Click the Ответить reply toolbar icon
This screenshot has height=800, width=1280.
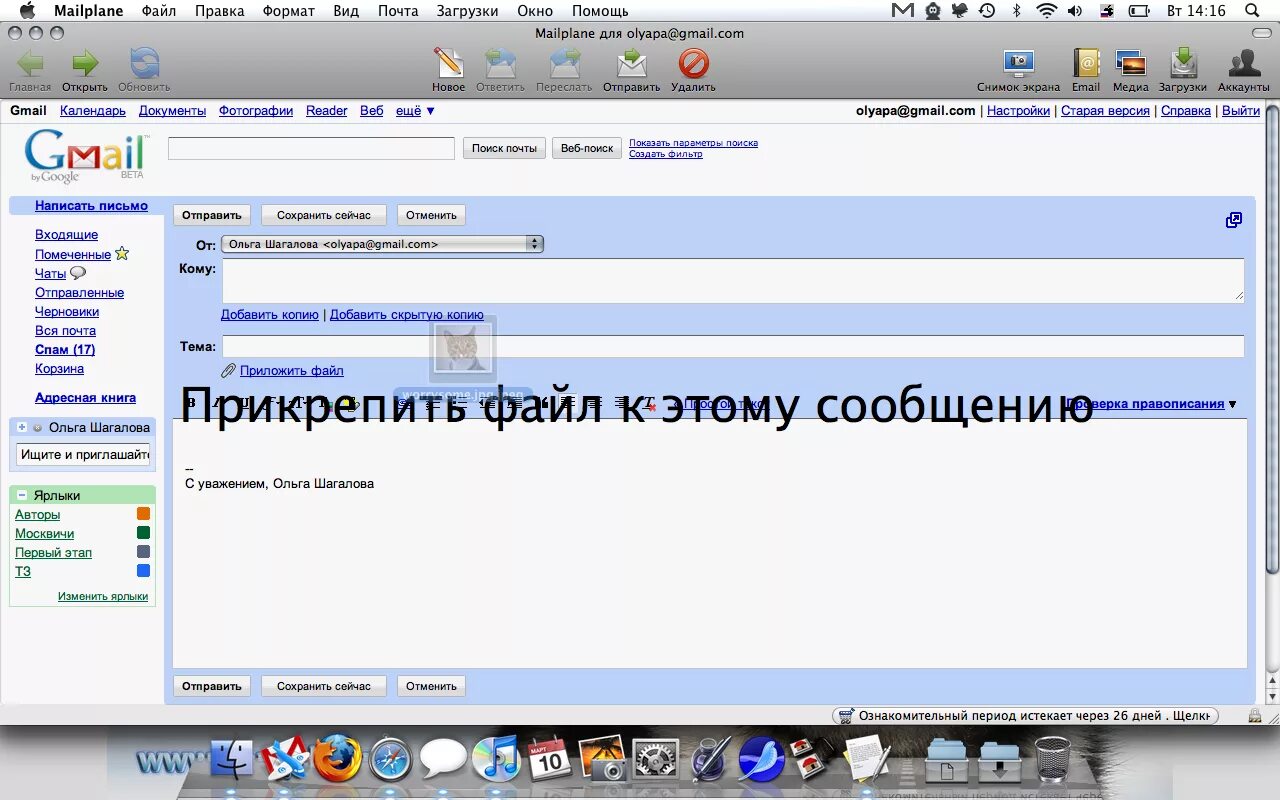click(x=500, y=64)
